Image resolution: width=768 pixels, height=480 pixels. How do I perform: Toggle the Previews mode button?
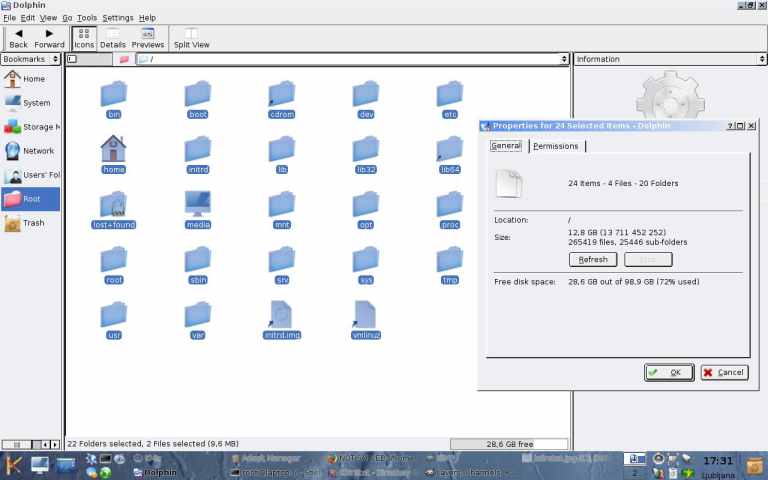coord(148,38)
